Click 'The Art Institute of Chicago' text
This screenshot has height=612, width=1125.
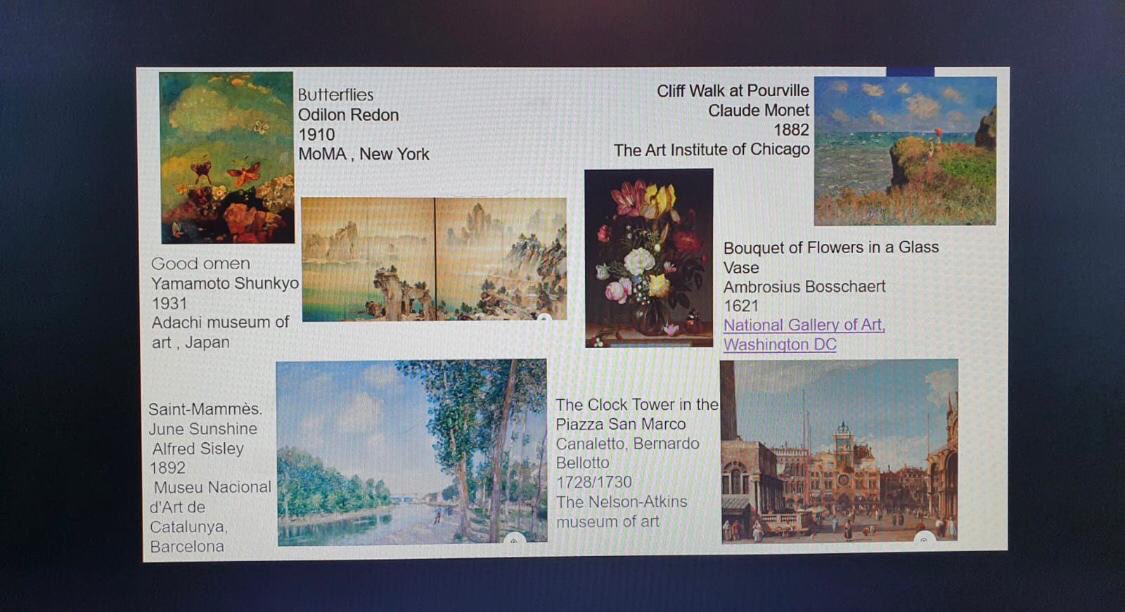711,149
